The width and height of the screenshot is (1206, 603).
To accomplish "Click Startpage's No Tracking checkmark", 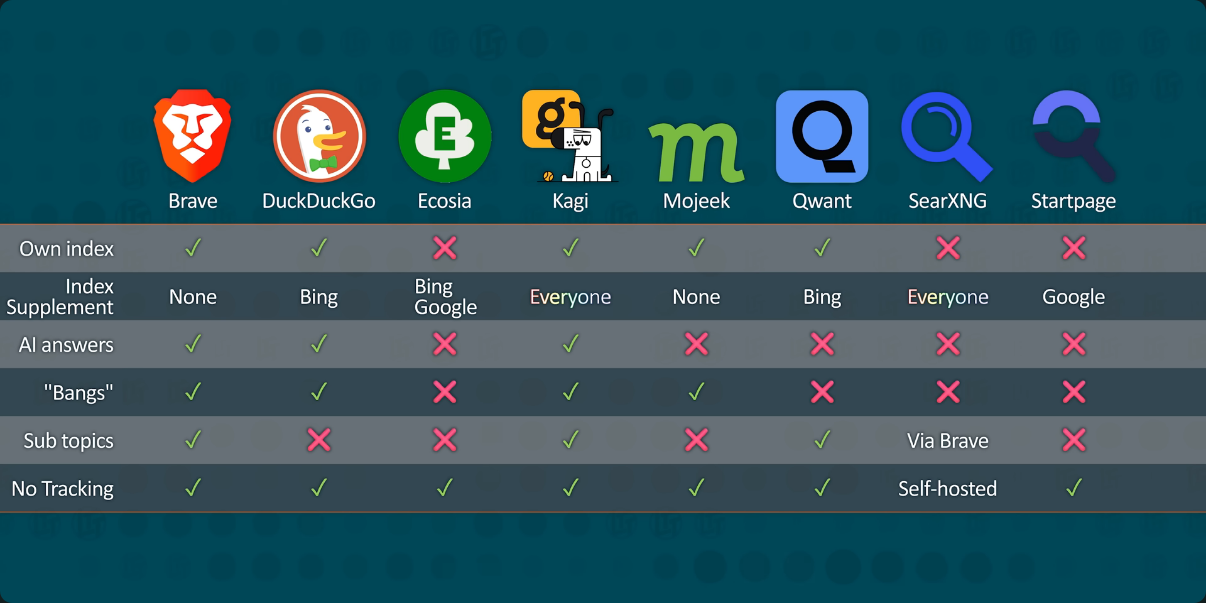I will [1074, 488].
